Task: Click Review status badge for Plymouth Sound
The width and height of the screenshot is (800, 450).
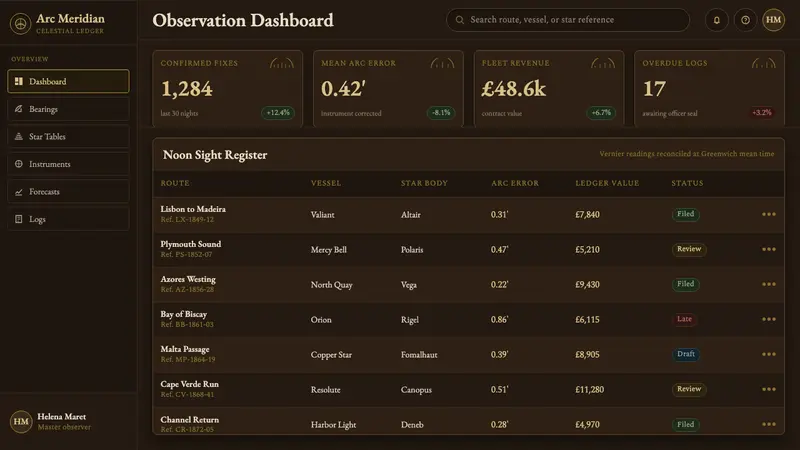Action: 689,249
